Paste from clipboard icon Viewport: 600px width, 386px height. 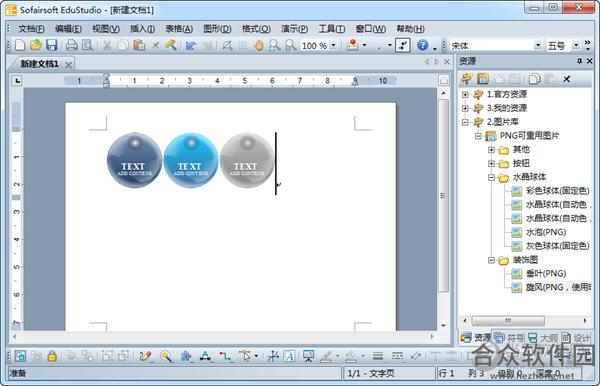[x=139, y=46]
